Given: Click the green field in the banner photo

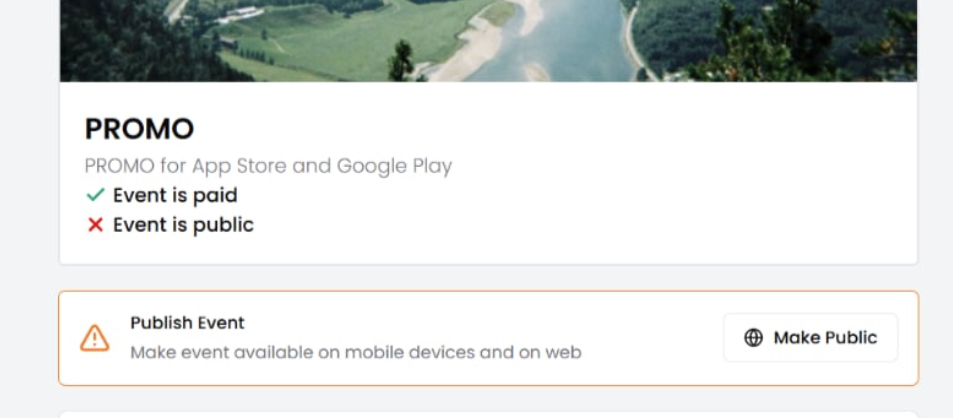Looking at the screenshot, I should [x=330, y=40].
